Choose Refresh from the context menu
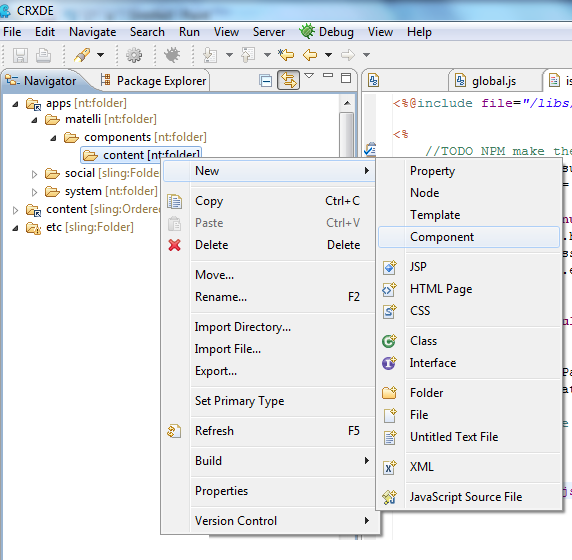 coord(268,430)
